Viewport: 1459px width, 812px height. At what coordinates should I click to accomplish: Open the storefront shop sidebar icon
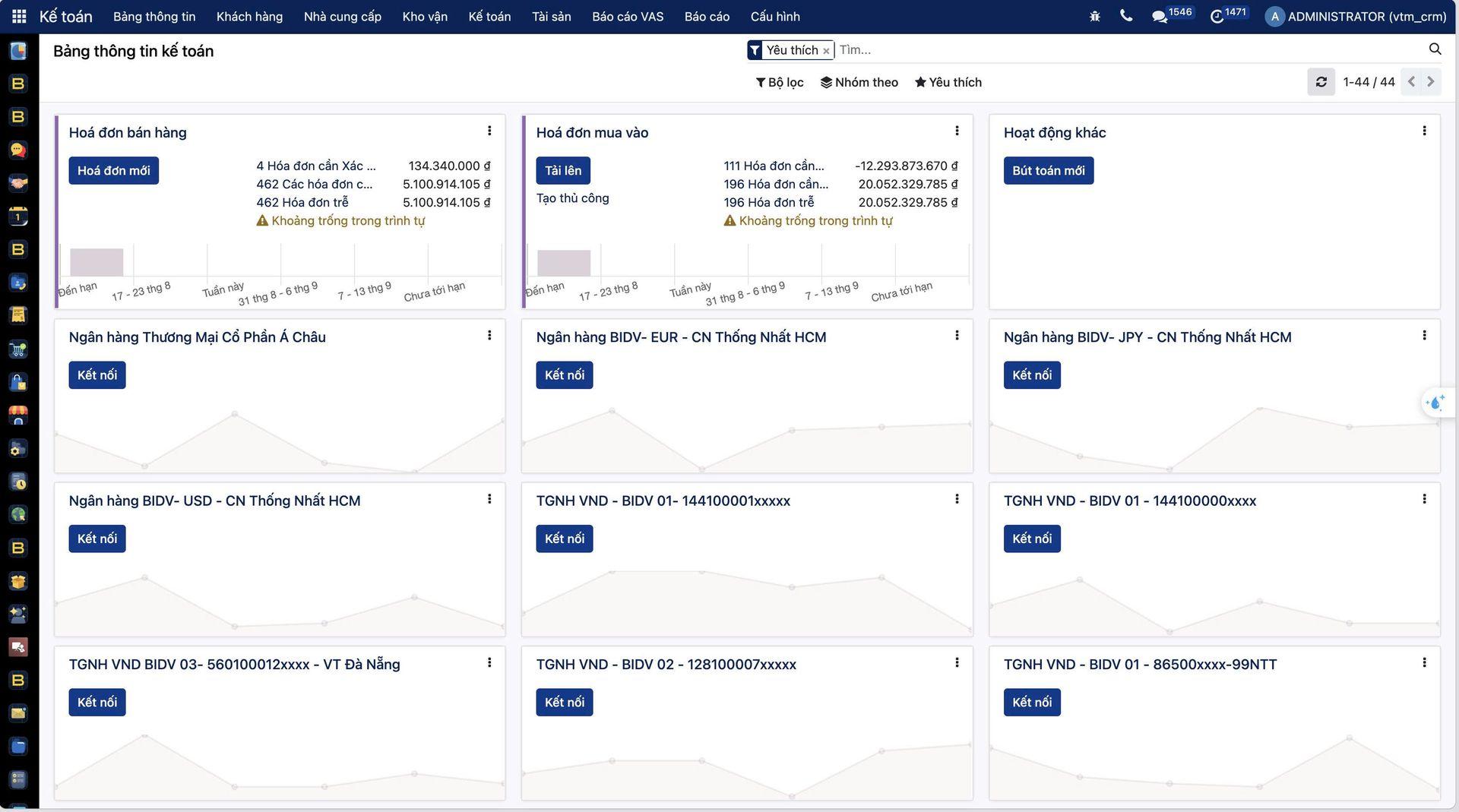tap(18, 415)
